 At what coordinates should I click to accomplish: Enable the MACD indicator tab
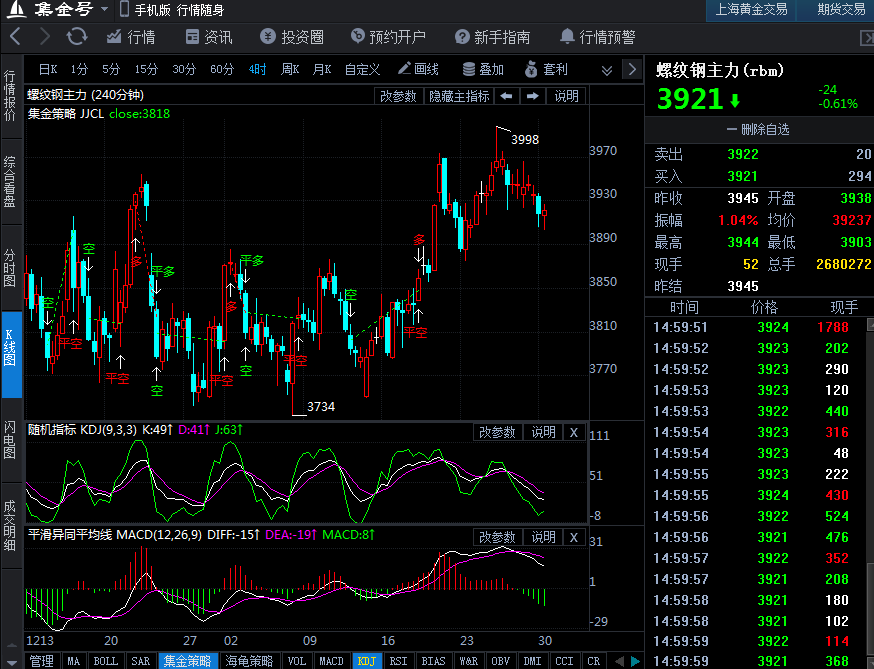coord(331,661)
